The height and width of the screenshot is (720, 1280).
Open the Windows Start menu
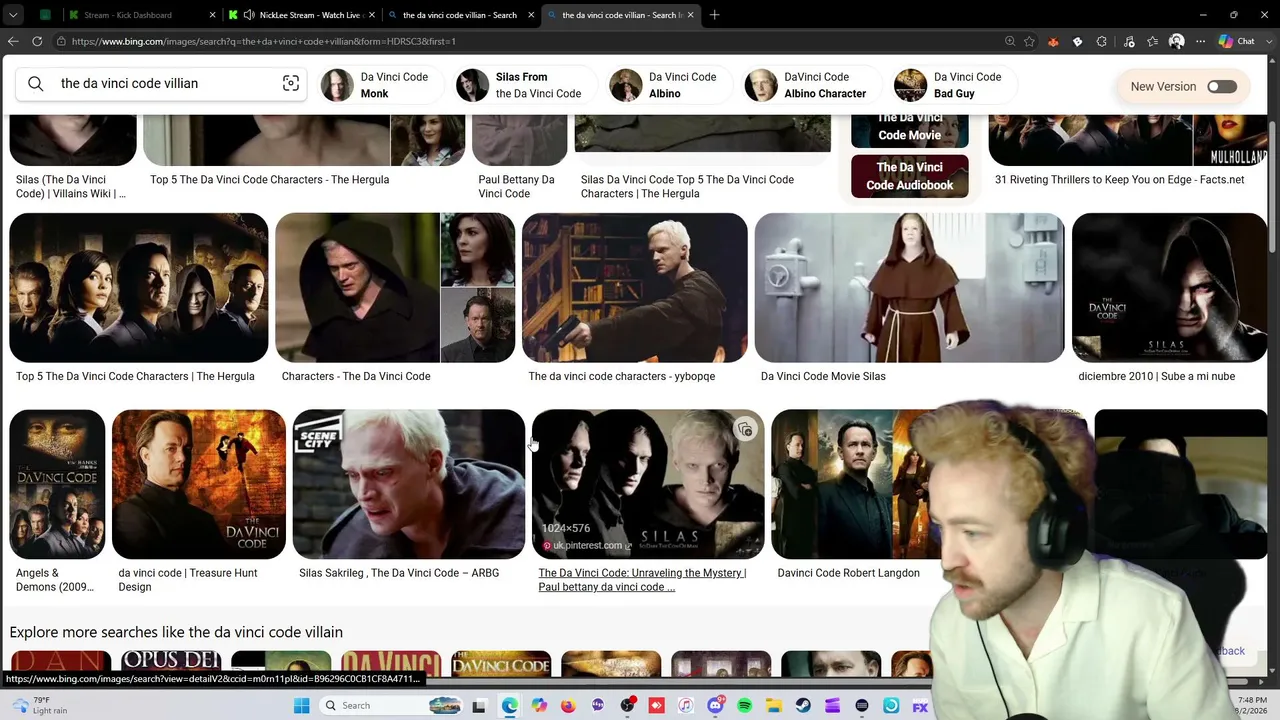pos(302,706)
